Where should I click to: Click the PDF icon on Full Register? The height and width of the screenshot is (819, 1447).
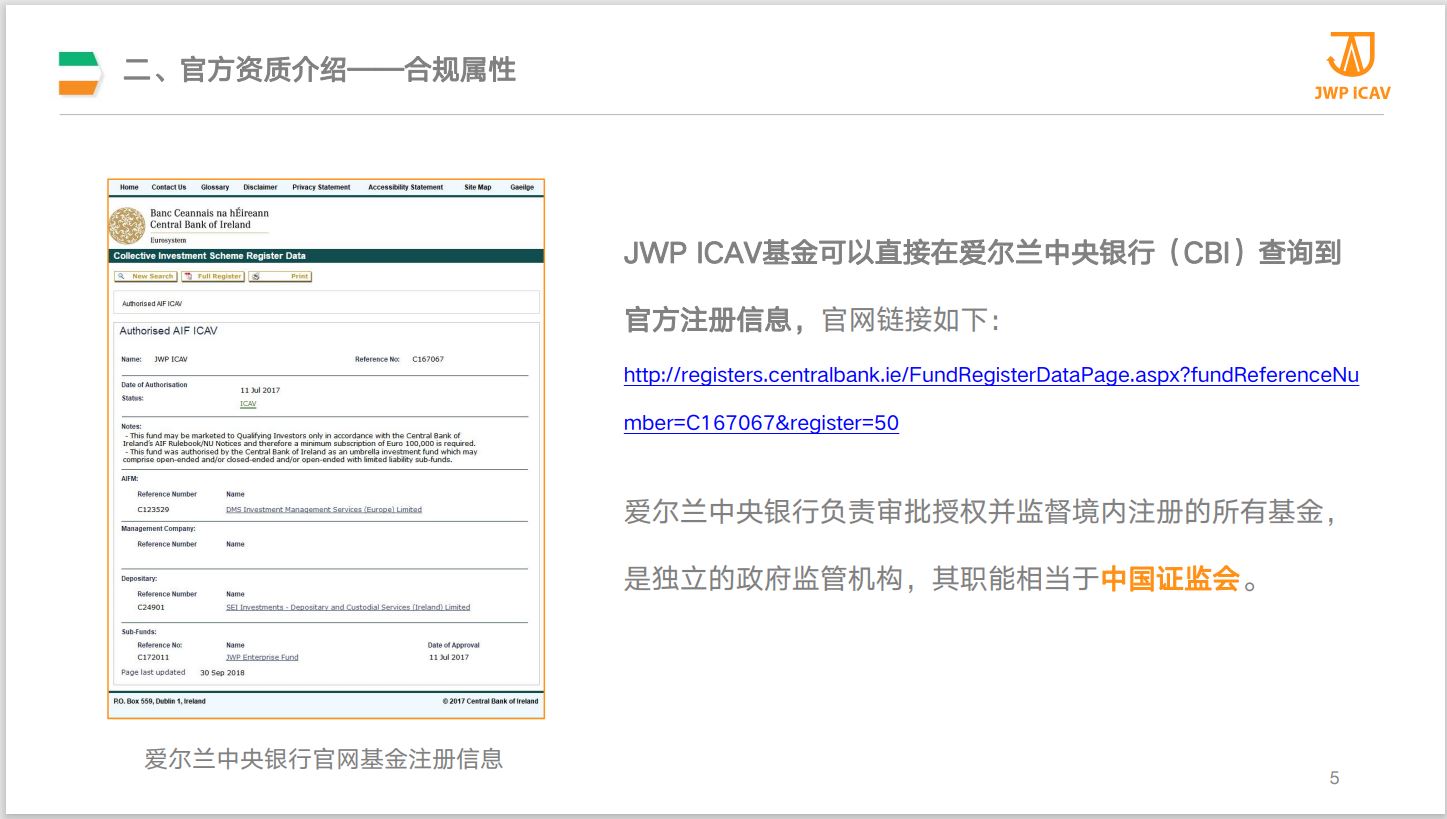[187, 276]
